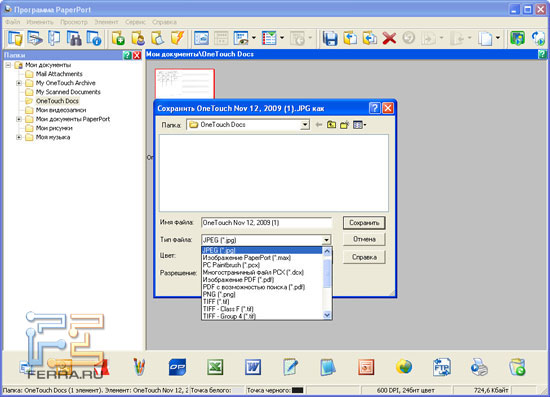
Task: Click the PowerPoint icon in the bottom bar
Action: [x=366, y=367]
